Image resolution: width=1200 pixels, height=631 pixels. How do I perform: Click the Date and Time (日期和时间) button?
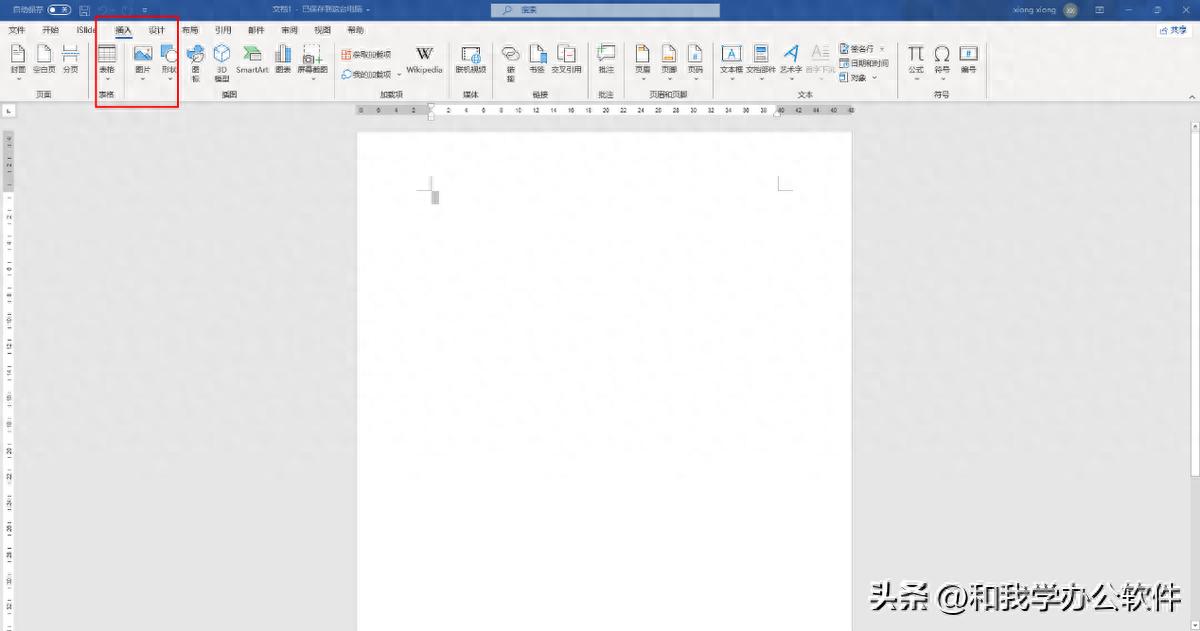click(x=864, y=62)
